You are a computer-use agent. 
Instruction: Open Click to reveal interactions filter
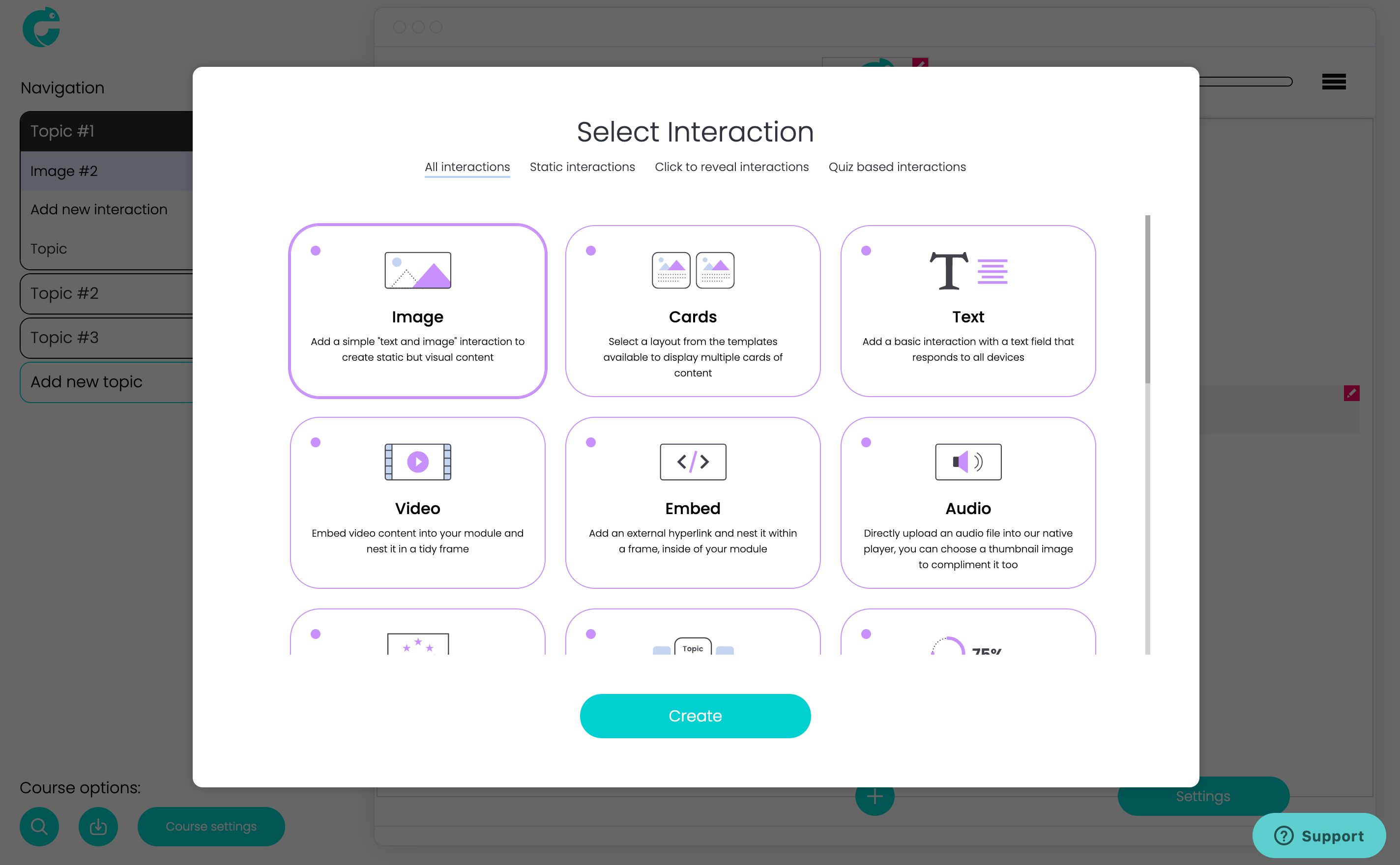(x=731, y=167)
